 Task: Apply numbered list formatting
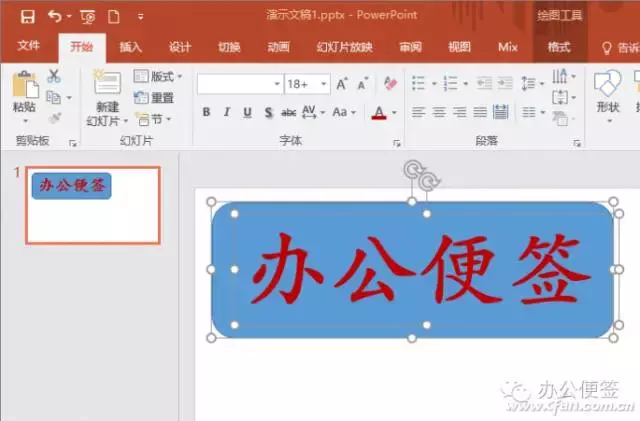click(451, 83)
